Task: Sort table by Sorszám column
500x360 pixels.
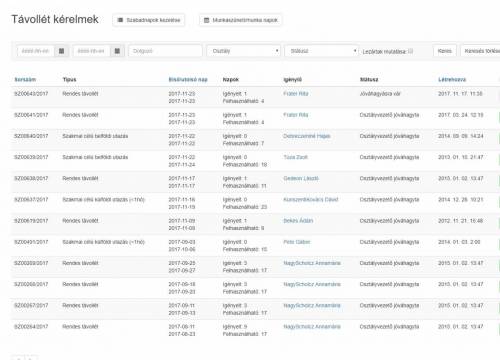Action: (x=25, y=80)
